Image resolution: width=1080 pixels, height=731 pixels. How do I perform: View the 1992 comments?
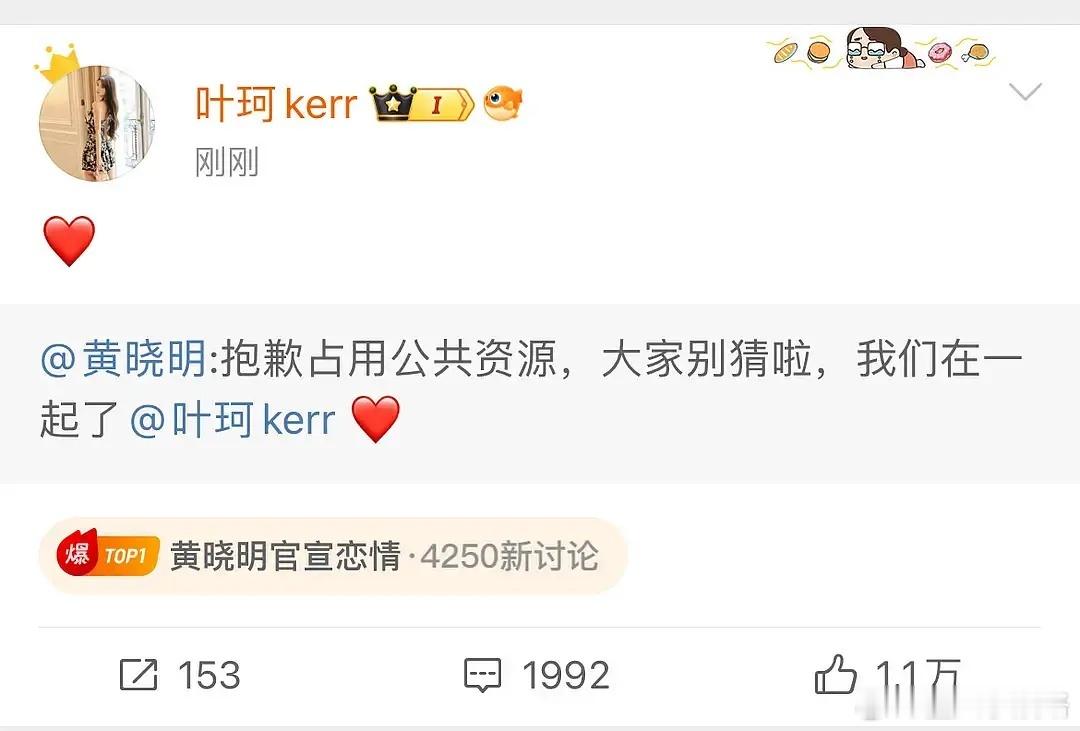click(x=566, y=675)
